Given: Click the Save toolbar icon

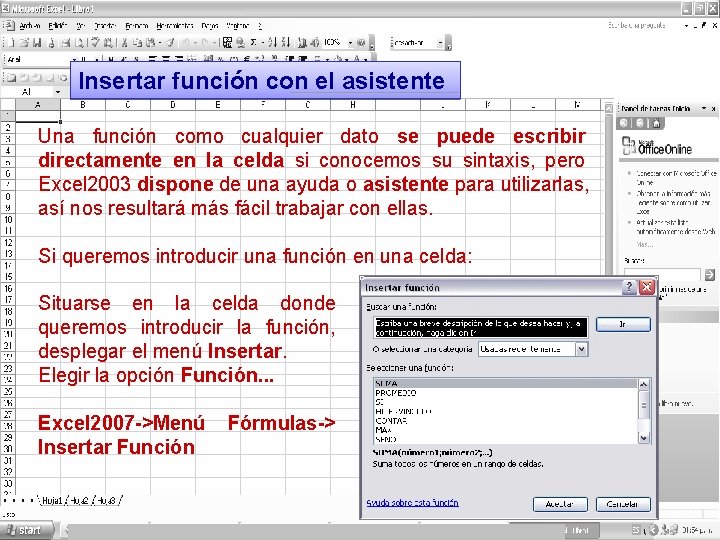Looking at the screenshot, I should coord(37,43).
